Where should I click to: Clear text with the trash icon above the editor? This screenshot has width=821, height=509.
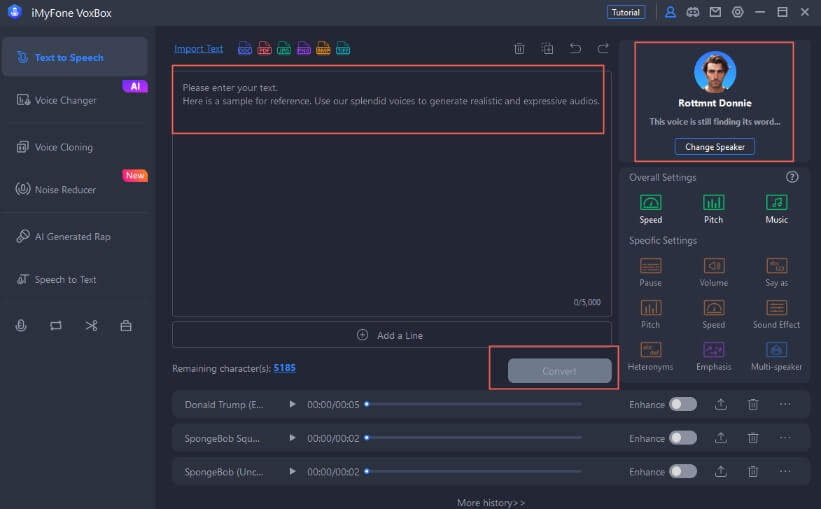[519, 49]
